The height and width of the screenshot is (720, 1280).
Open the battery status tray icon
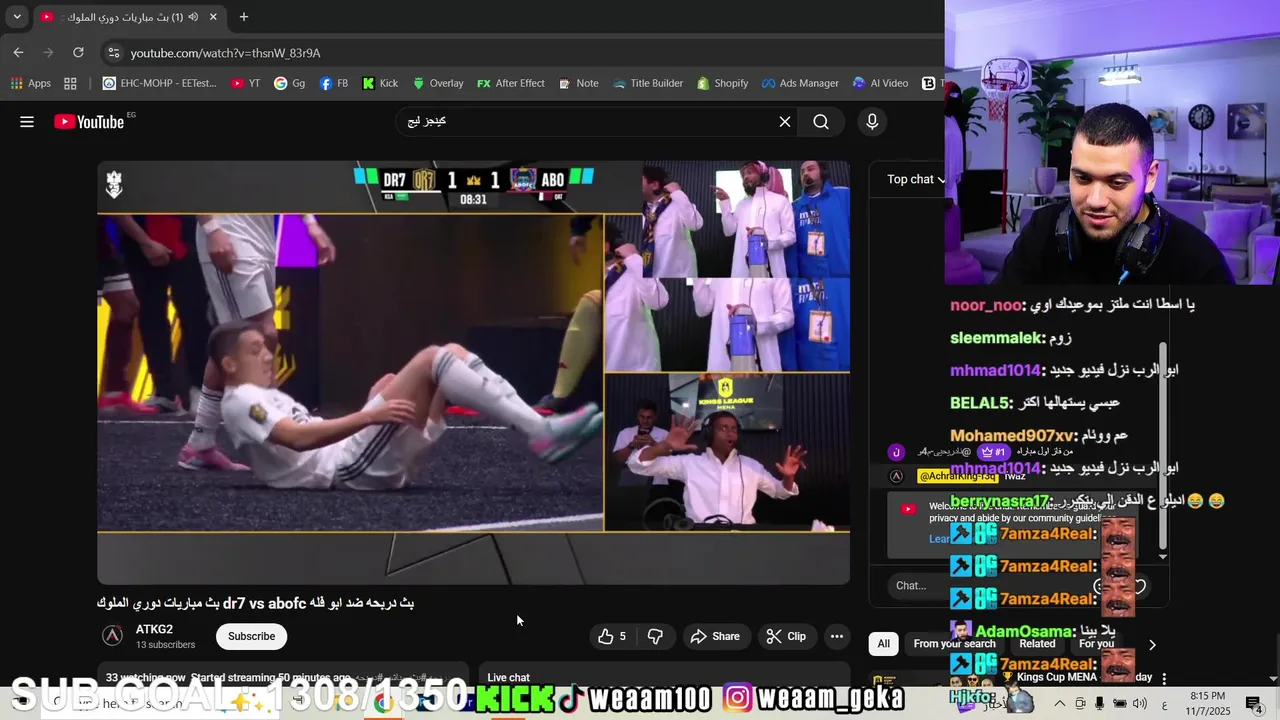(x=1119, y=703)
